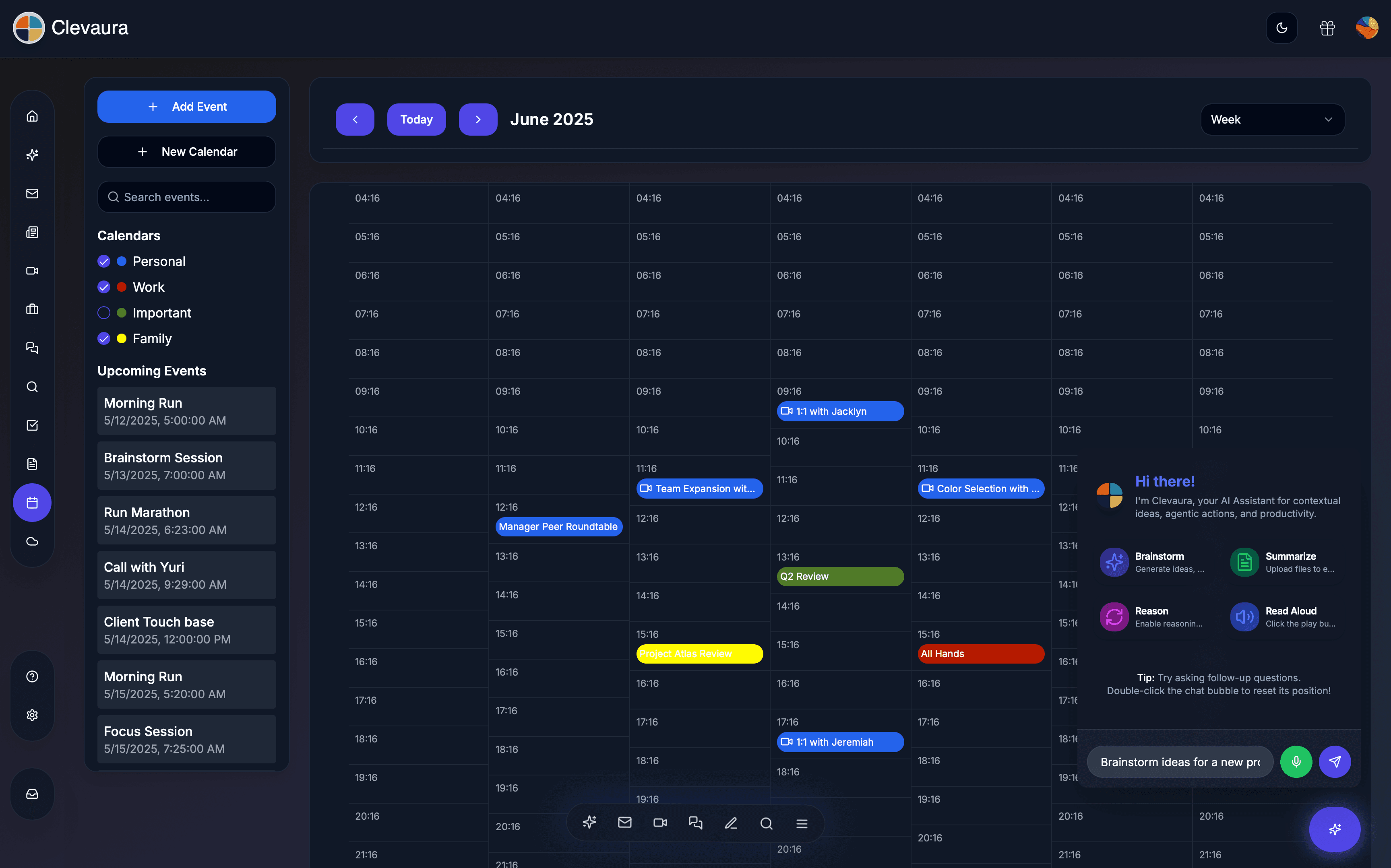The image size is (1391, 868).
Task: Toggle the Family calendar checkbox
Action: coord(104,339)
